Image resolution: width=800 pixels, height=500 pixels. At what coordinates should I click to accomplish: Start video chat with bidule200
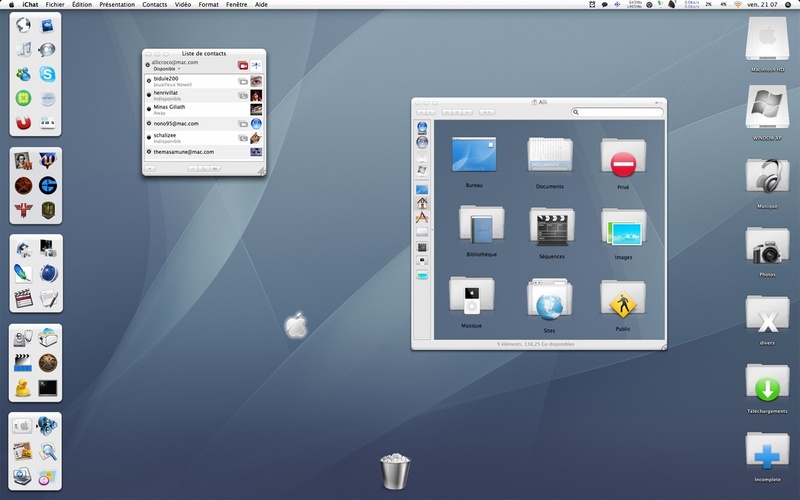click(x=243, y=82)
